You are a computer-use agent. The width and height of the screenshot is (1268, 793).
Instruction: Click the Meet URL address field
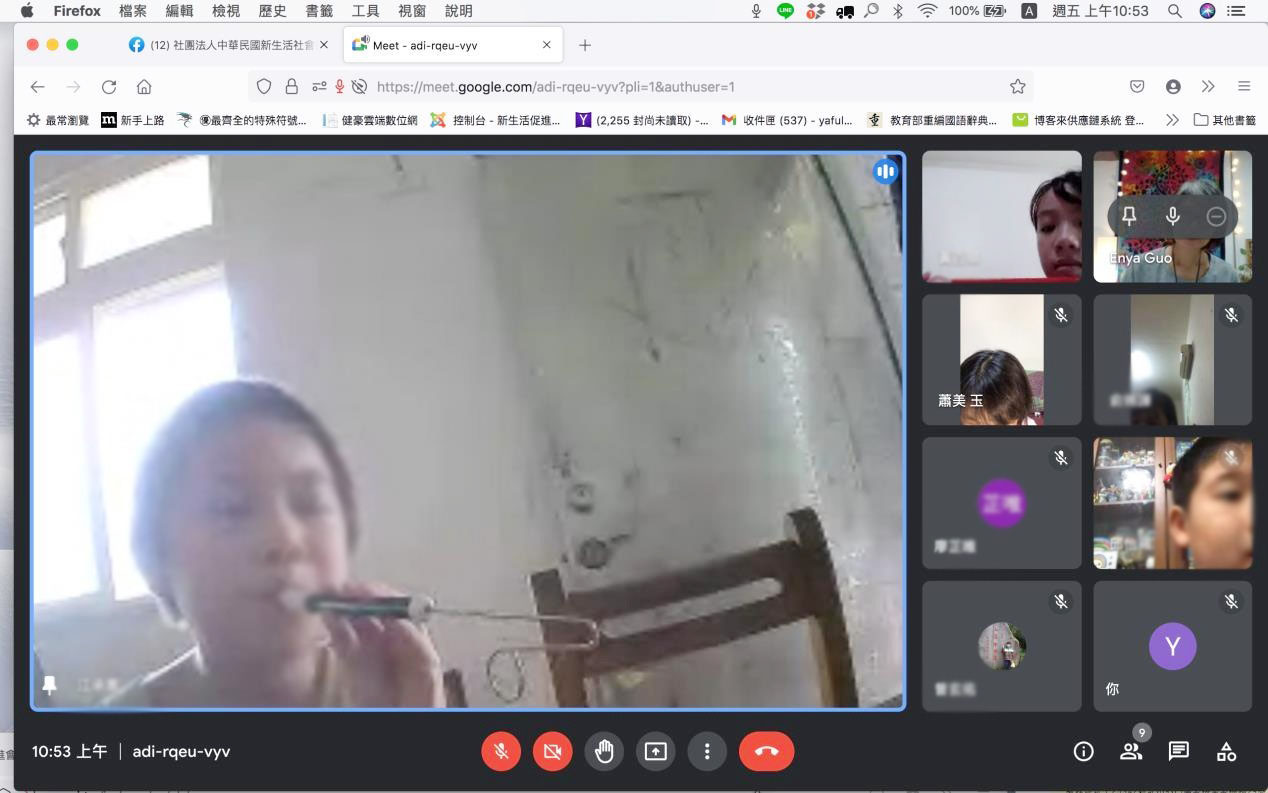click(x=640, y=86)
